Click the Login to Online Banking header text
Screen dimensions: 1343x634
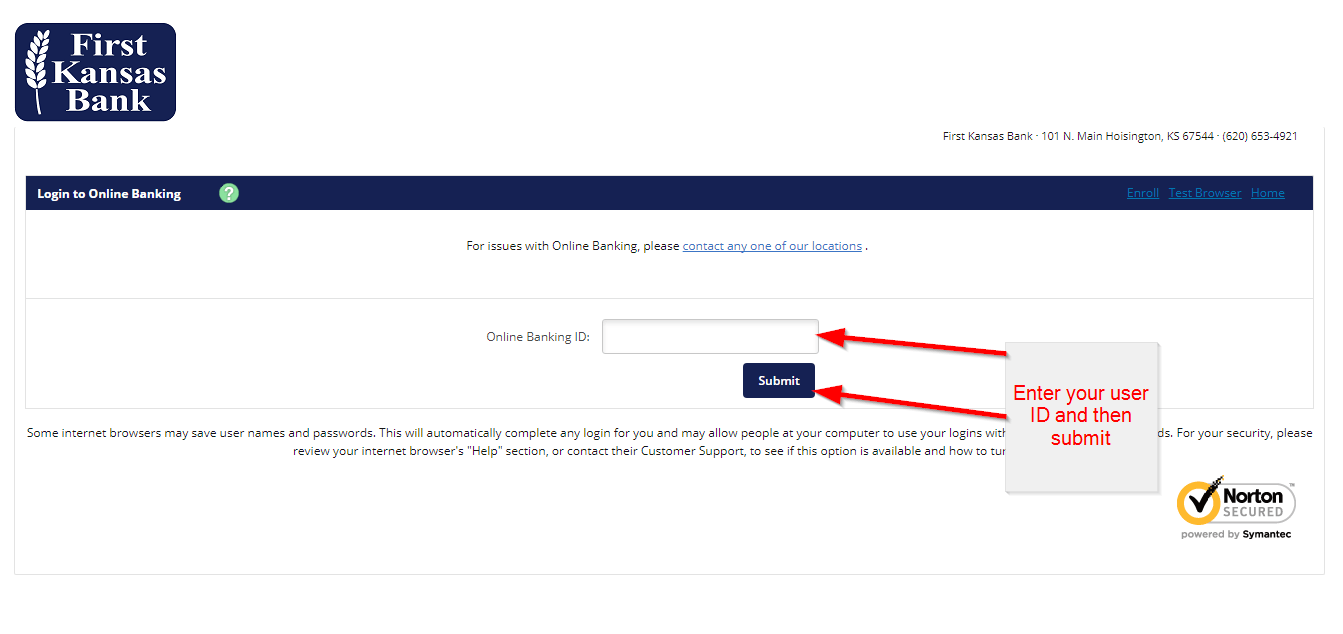coord(108,193)
